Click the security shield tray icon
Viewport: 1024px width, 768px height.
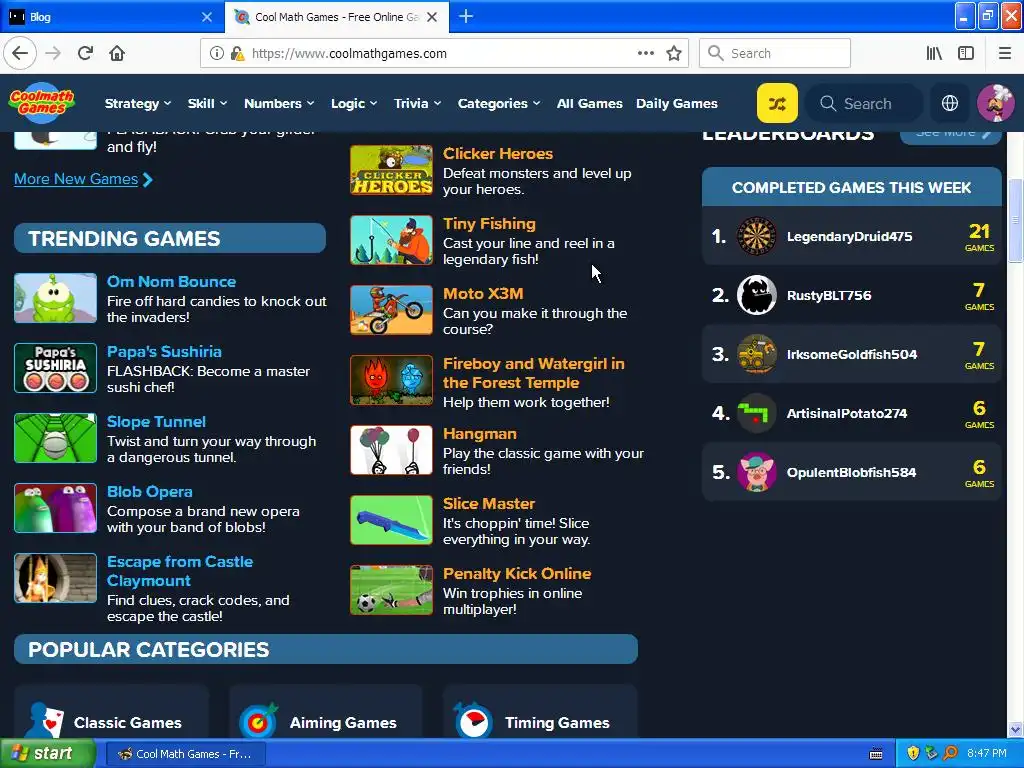[x=913, y=754]
